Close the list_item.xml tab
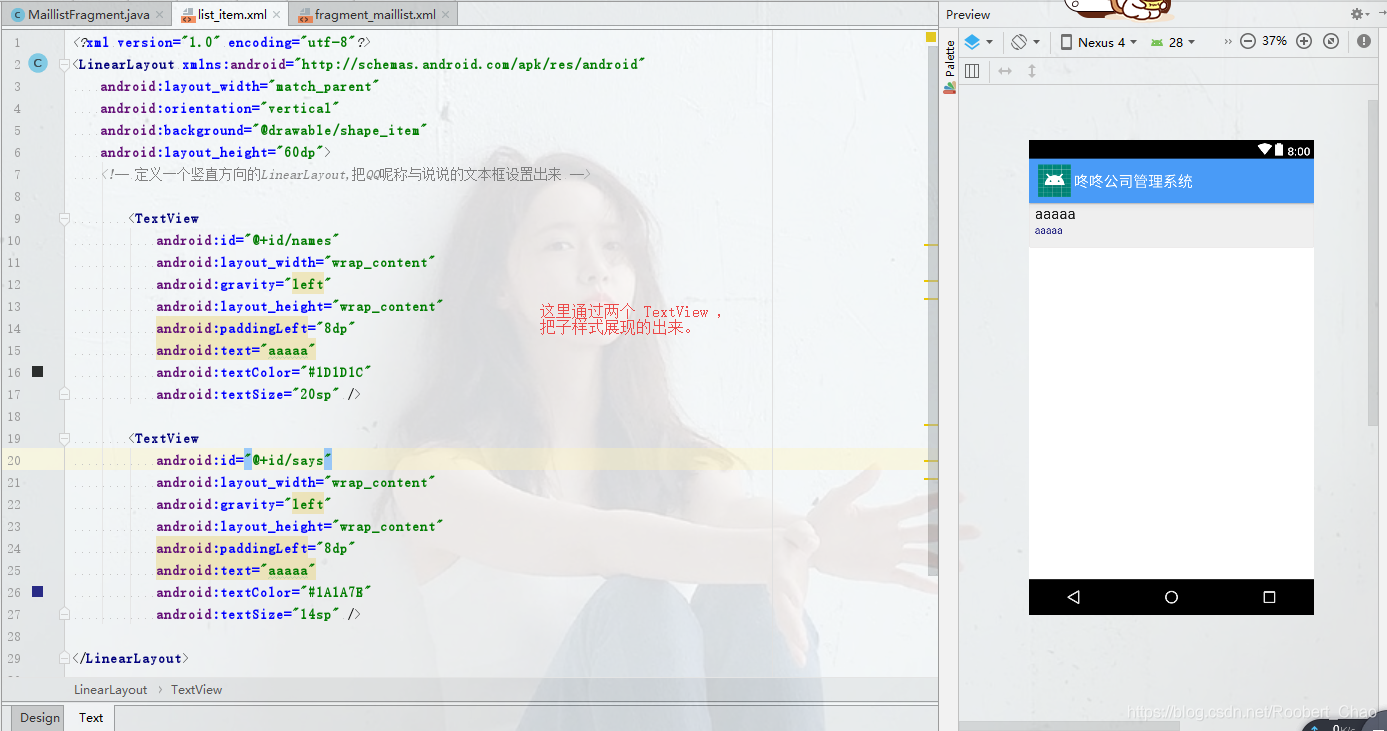 coord(277,15)
